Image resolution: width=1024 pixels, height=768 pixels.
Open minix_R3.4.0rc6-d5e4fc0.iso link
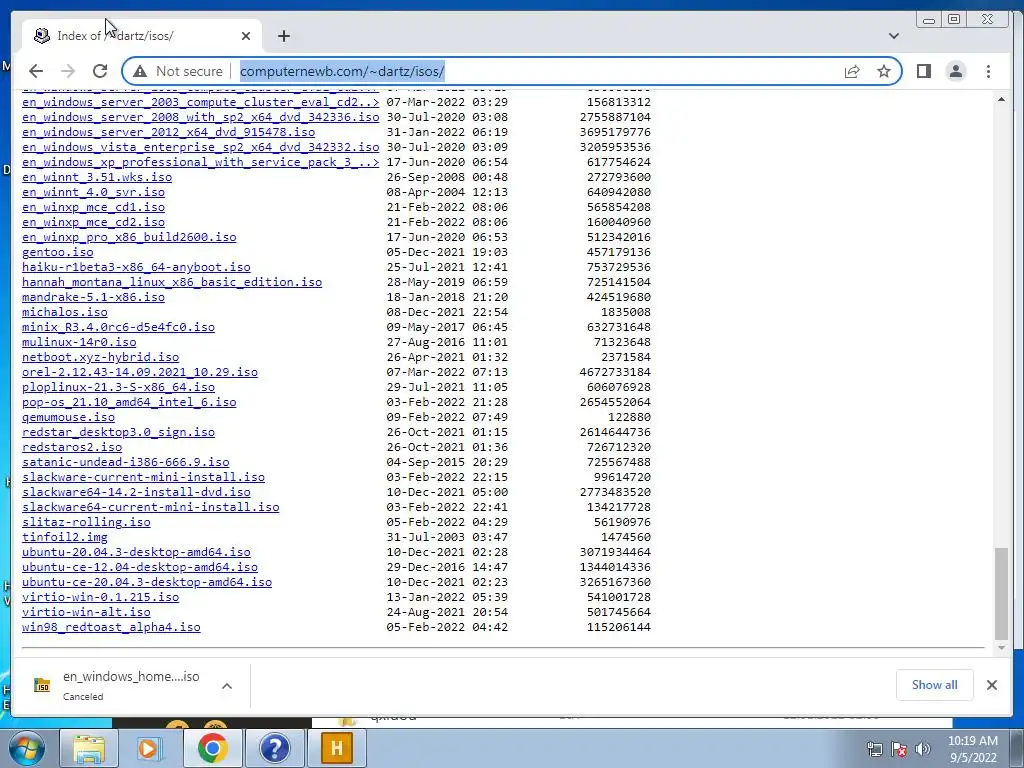tap(118, 327)
